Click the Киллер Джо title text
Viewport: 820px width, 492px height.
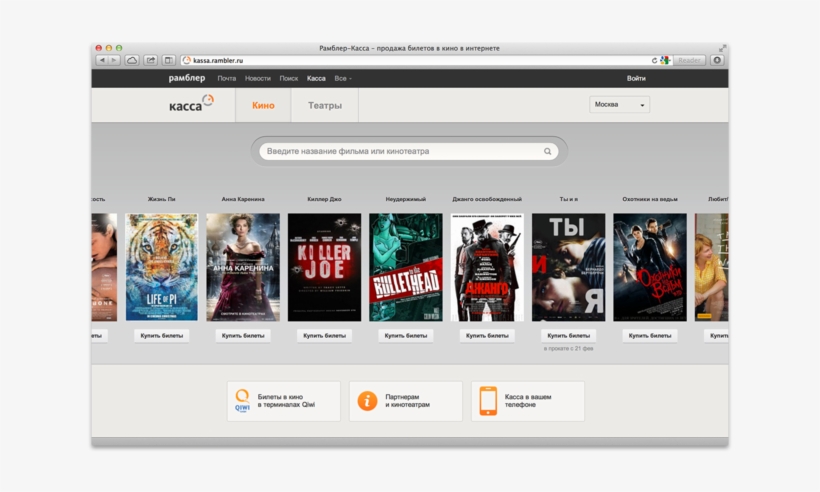(x=324, y=199)
